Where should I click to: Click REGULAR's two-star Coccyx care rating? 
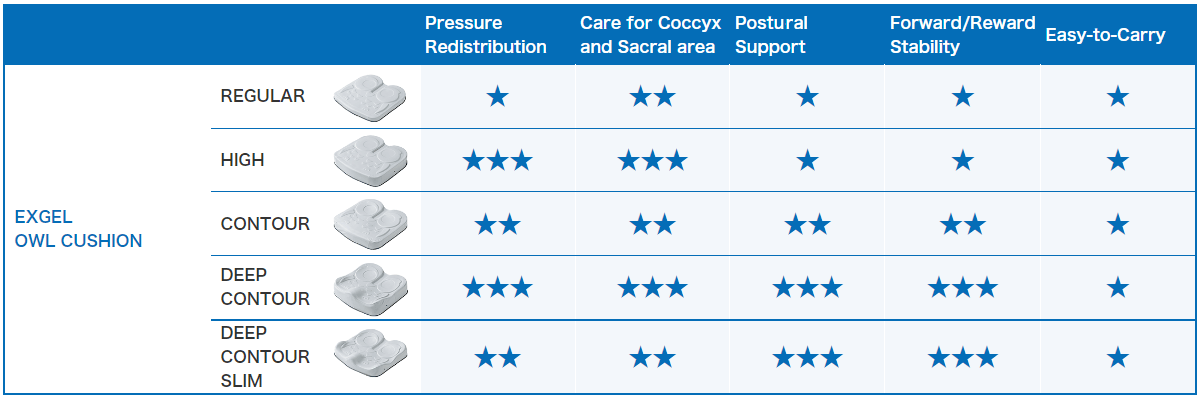(653, 97)
